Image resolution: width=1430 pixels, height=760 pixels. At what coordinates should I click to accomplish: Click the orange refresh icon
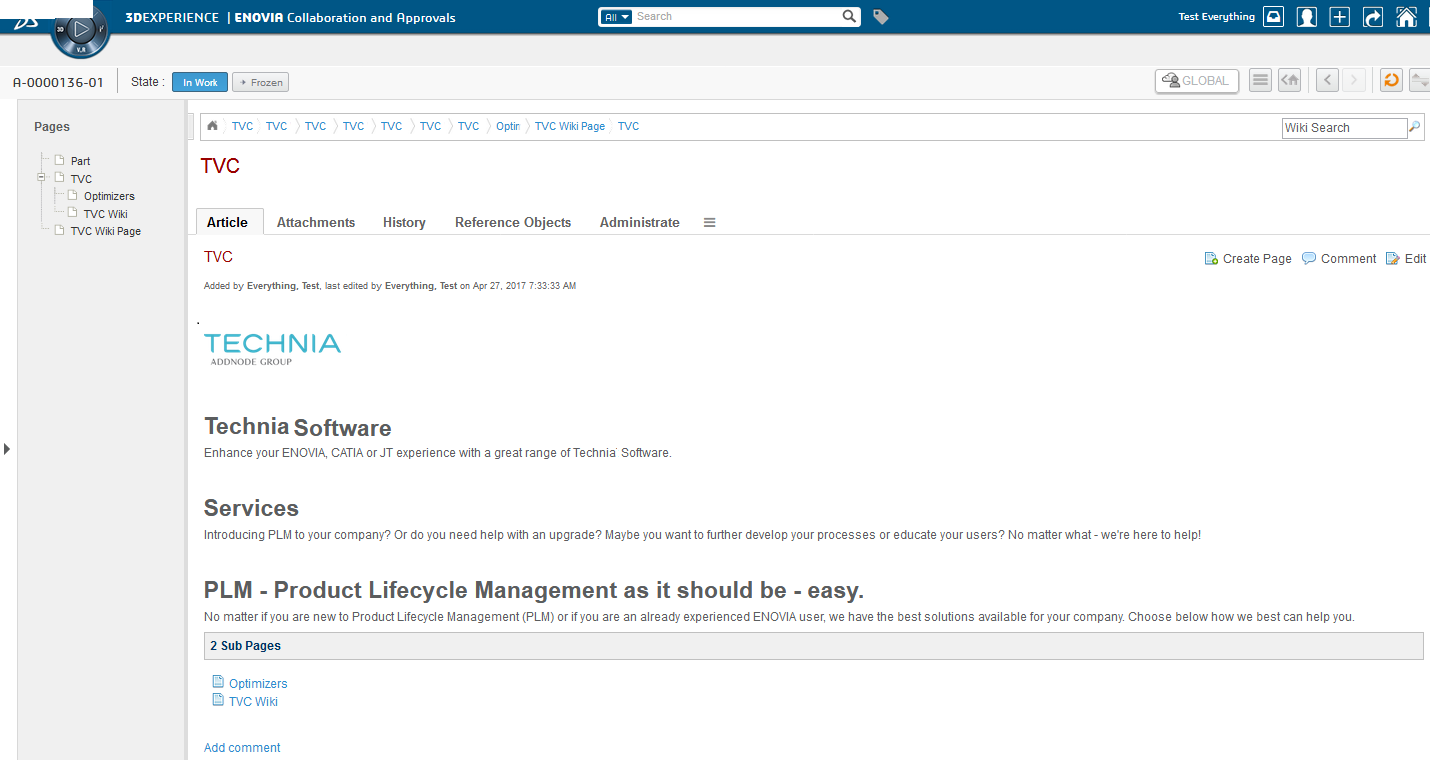tap(1391, 80)
